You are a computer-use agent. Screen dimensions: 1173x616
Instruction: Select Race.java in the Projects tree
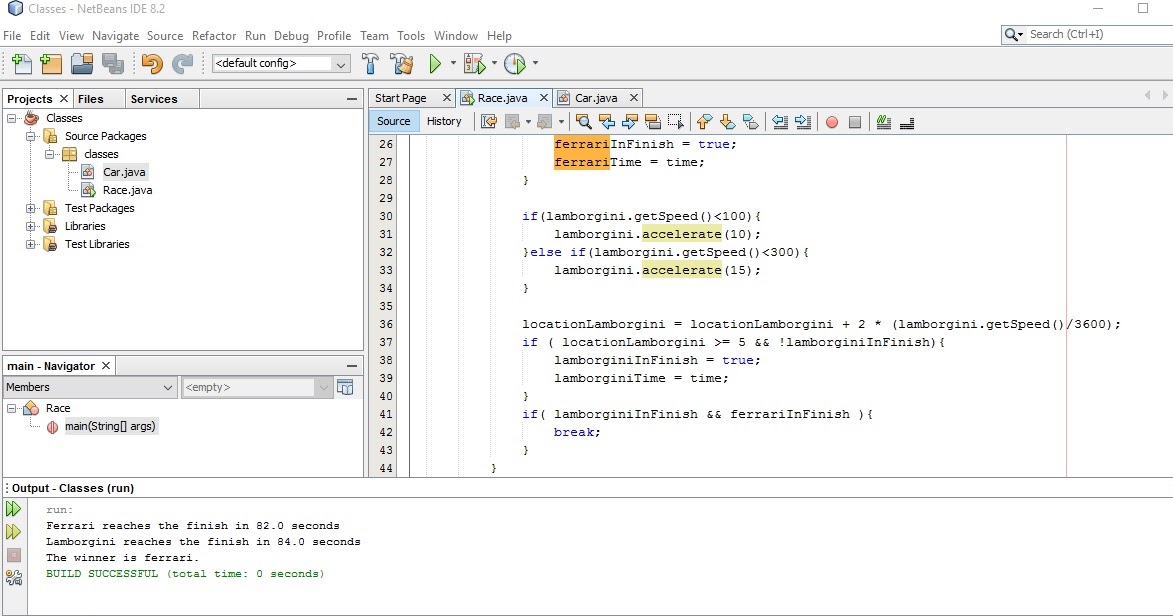point(127,190)
